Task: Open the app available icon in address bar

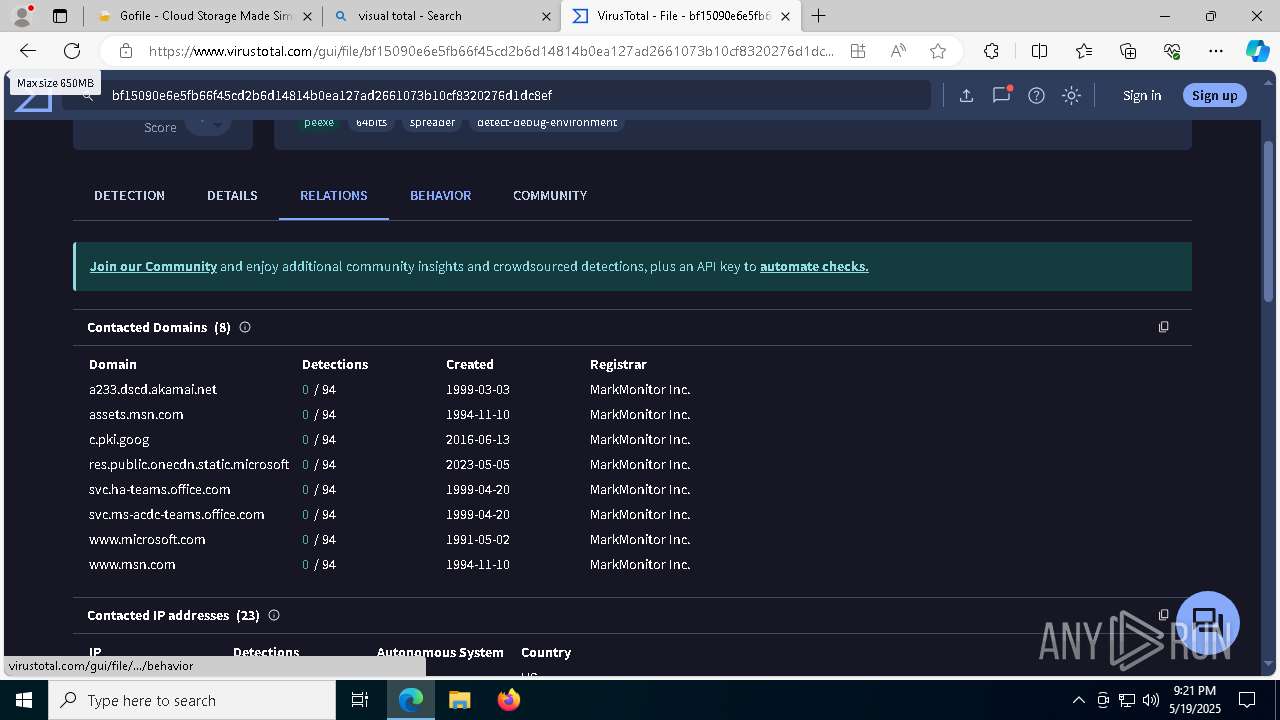Action: click(858, 51)
